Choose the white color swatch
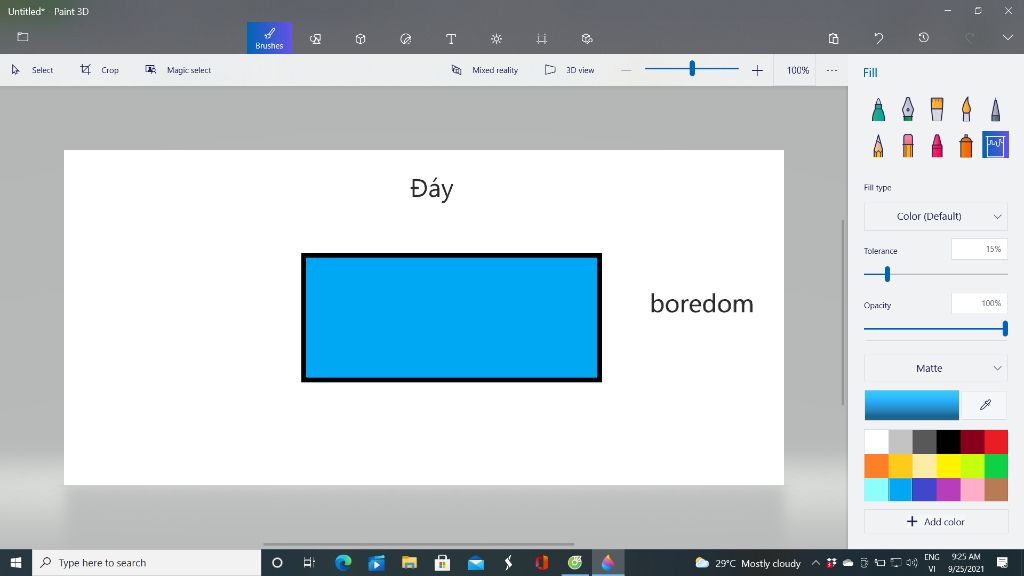Viewport: 1024px width, 576px height. point(876,441)
